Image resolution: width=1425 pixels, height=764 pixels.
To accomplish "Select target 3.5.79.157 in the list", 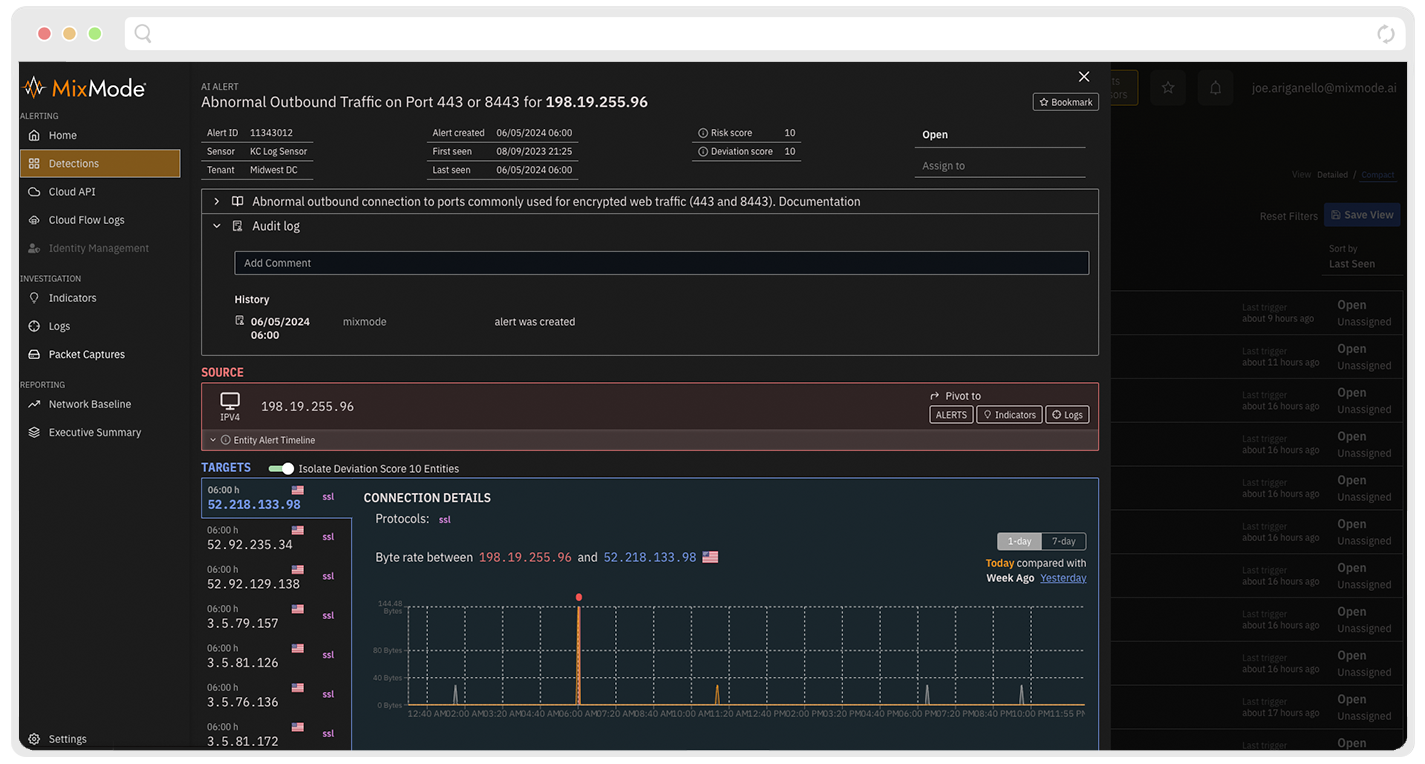I will [x=243, y=623].
